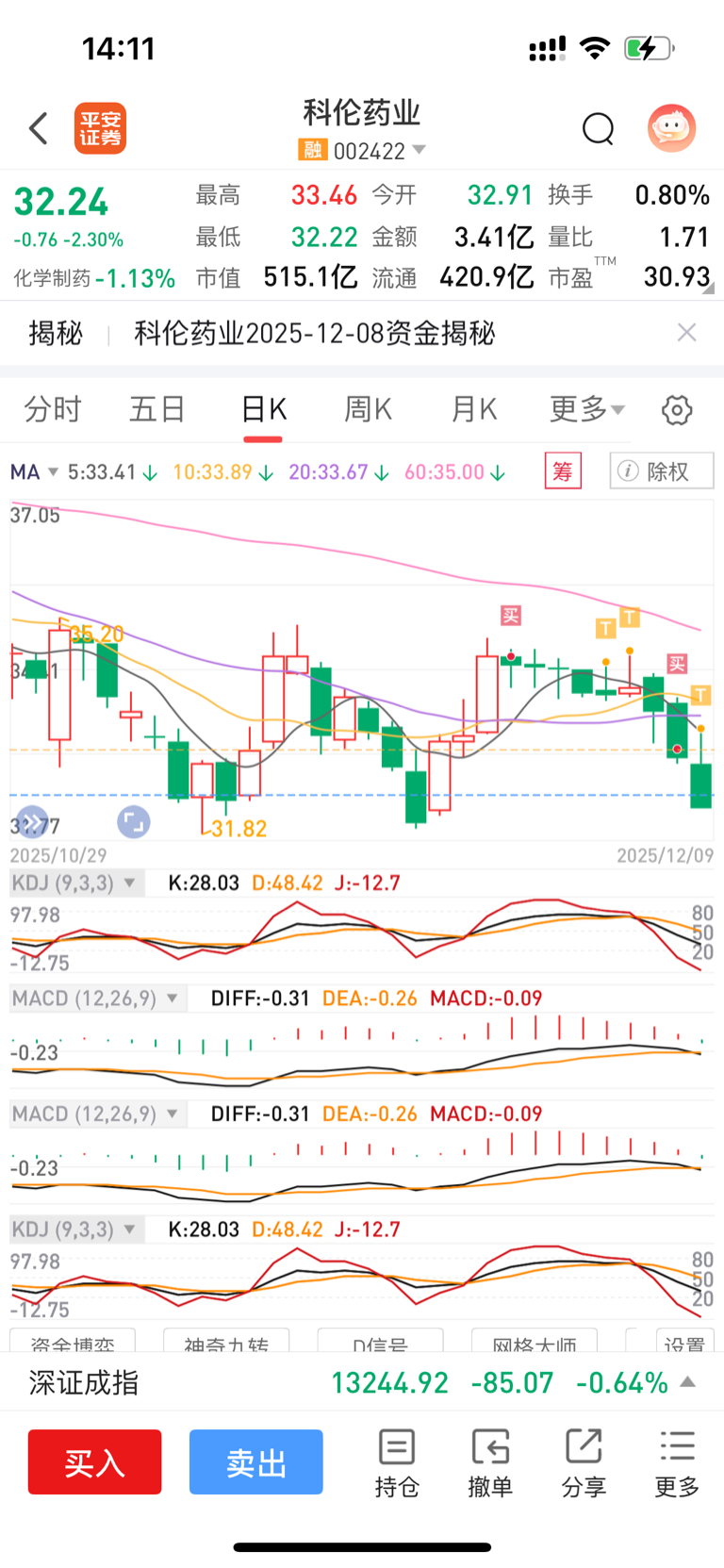The width and height of the screenshot is (724, 1568).
Task: Tap the 更多 menu icon at bottom
Action: click(x=677, y=1462)
